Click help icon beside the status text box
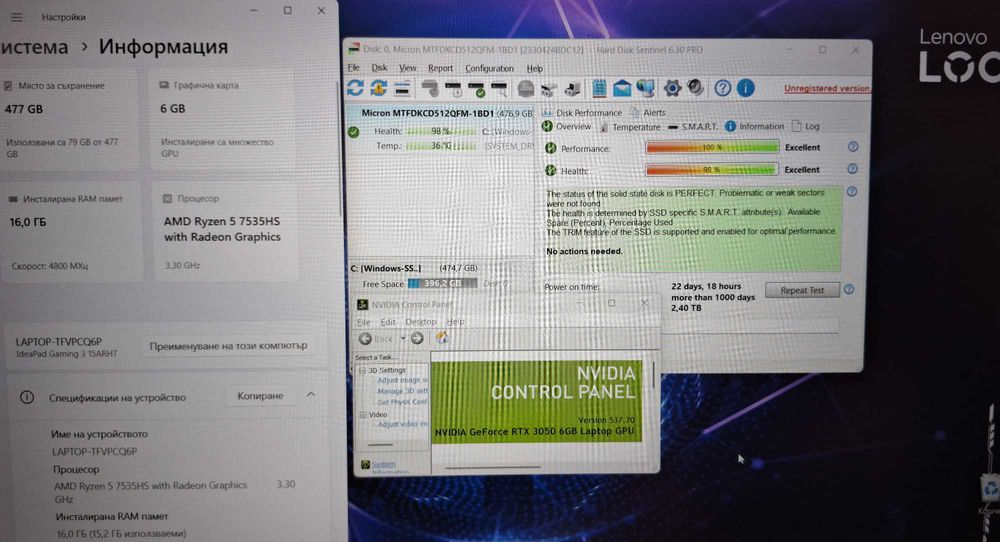 pyautogui.click(x=851, y=191)
